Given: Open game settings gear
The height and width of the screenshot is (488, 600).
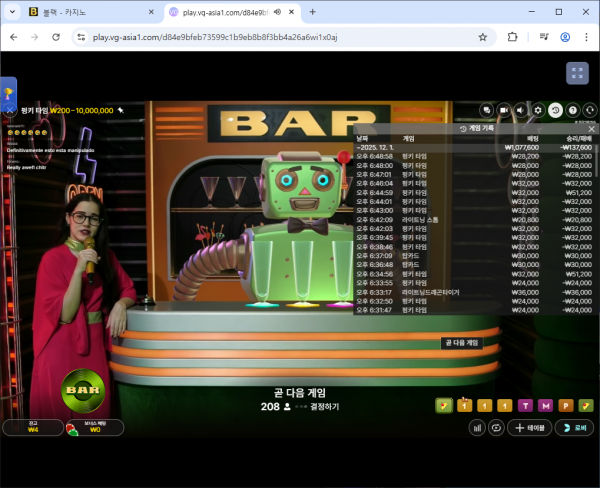Looking at the screenshot, I should (x=538, y=110).
